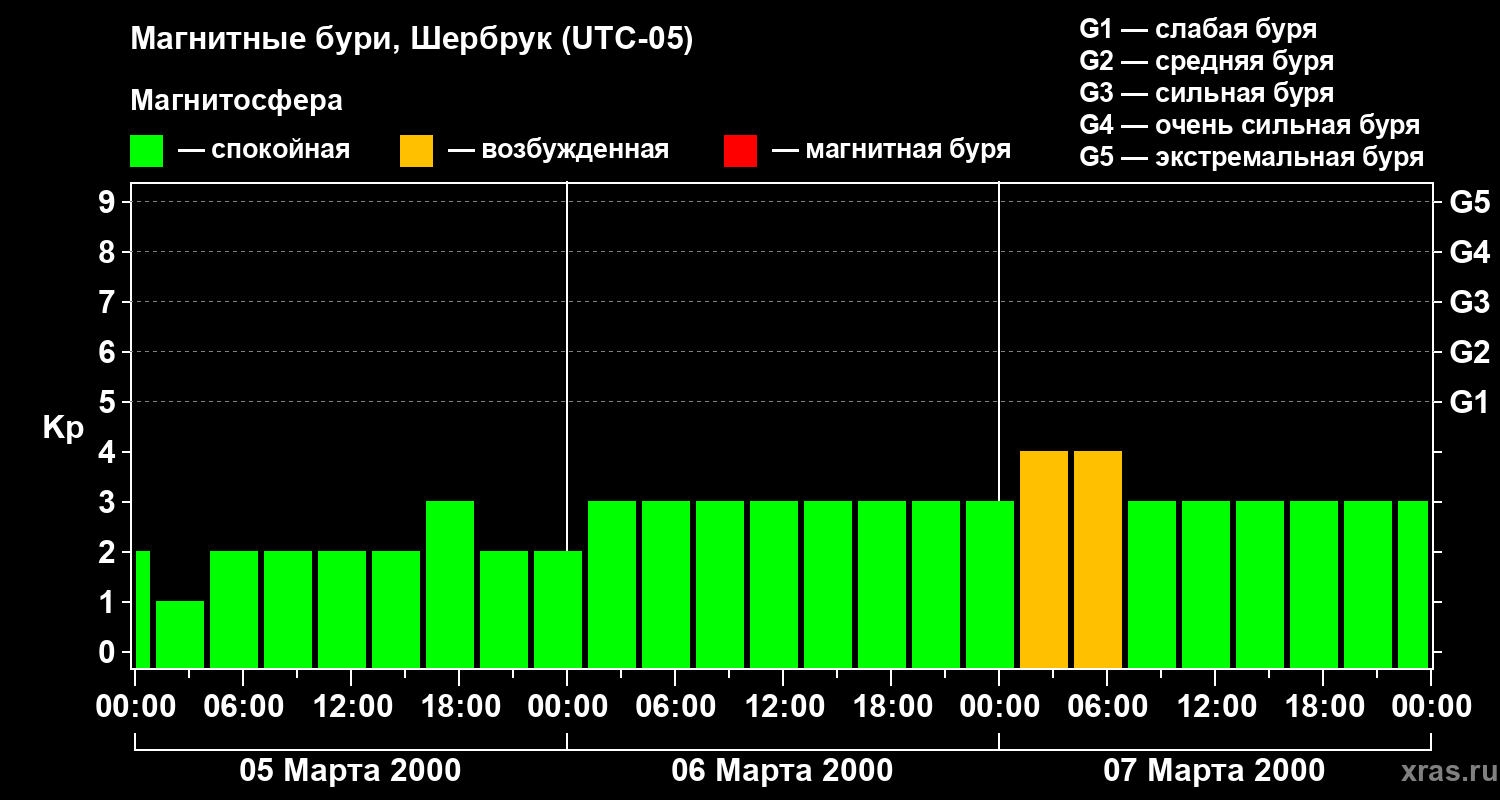Click the orange 'возбужденная' legend swatch
1500x800 pixels.
(416, 151)
